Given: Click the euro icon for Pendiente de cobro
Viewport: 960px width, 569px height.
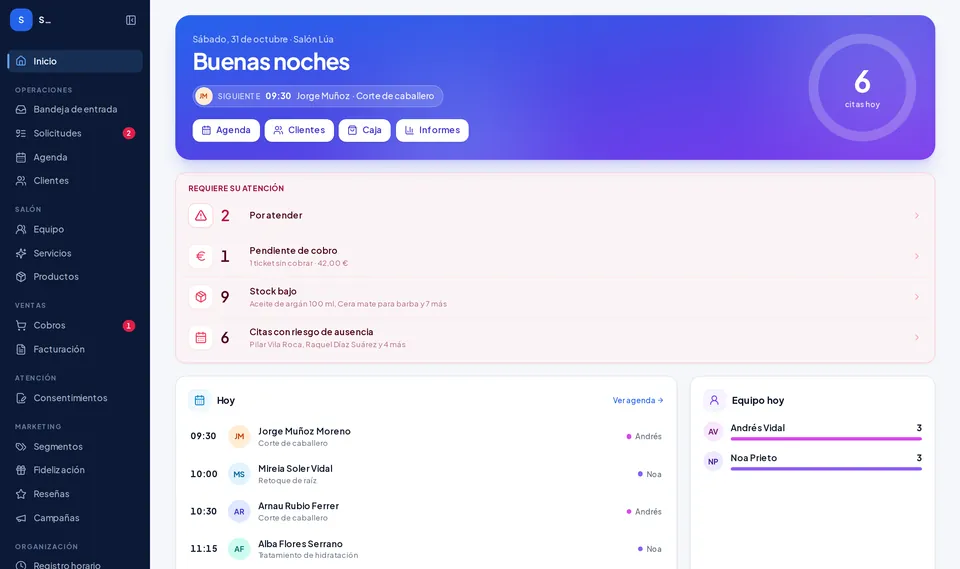Looking at the screenshot, I should pos(200,256).
